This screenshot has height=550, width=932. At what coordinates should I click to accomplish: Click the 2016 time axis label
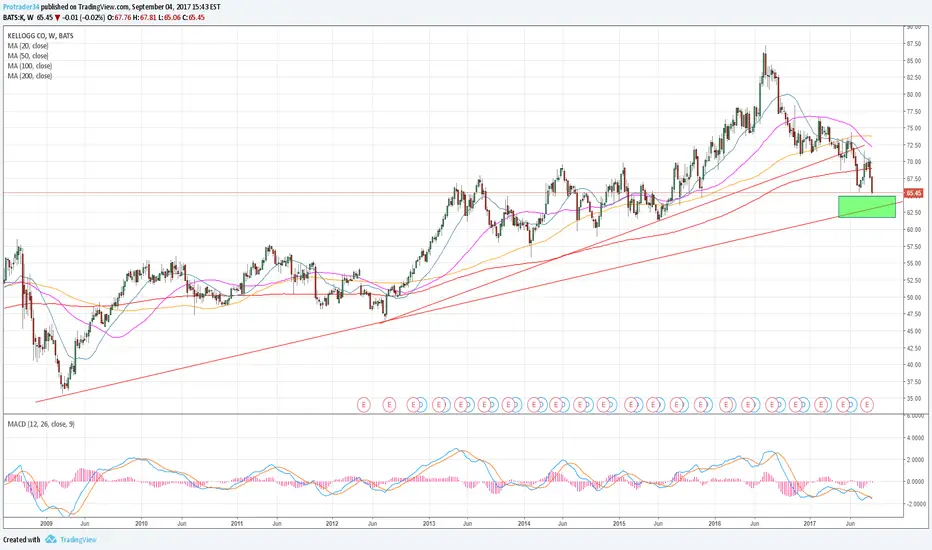point(715,524)
